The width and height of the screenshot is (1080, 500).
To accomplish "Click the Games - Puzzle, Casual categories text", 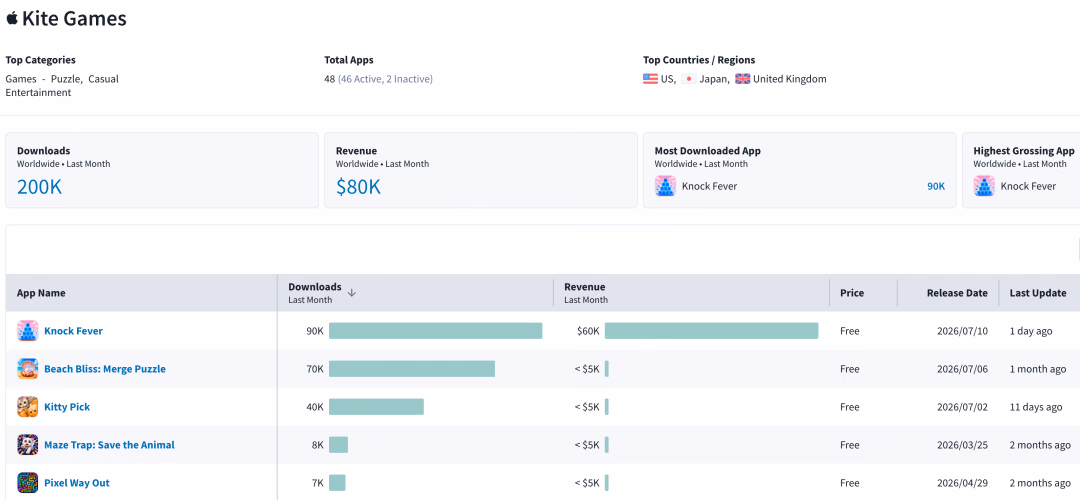I will [62, 79].
